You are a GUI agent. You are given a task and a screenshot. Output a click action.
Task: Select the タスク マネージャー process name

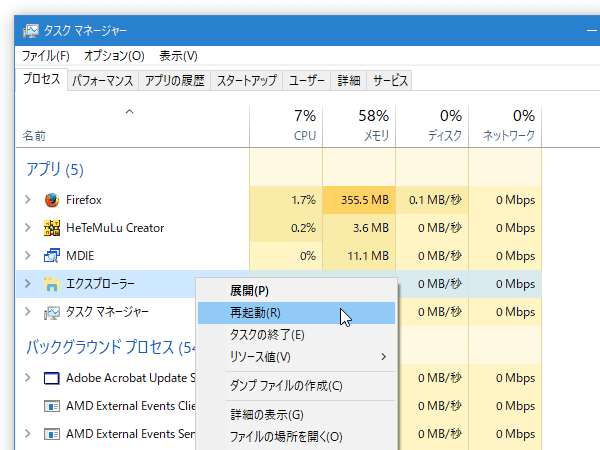click(x=107, y=312)
